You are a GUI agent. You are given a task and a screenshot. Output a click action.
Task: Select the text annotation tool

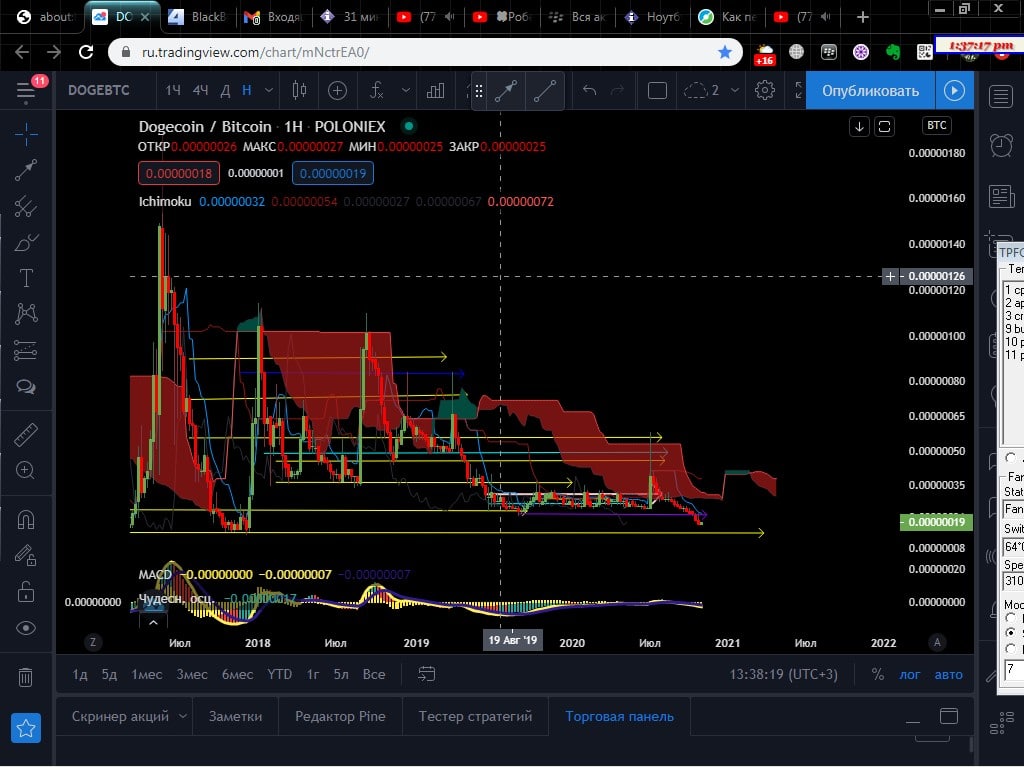26,278
